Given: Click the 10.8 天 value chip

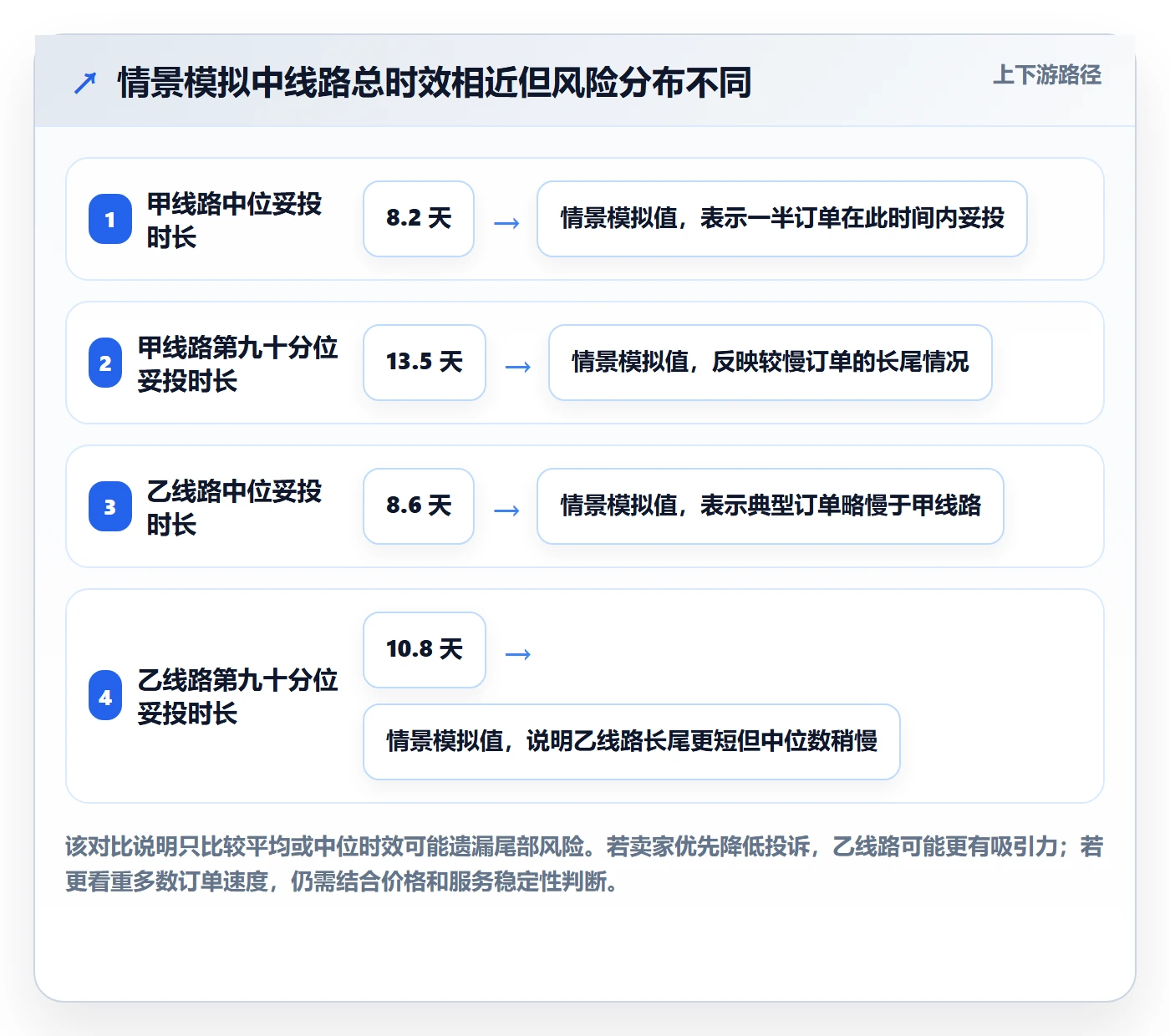Looking at the screenshot, I should pyautogui.click(x=425, y=650).
